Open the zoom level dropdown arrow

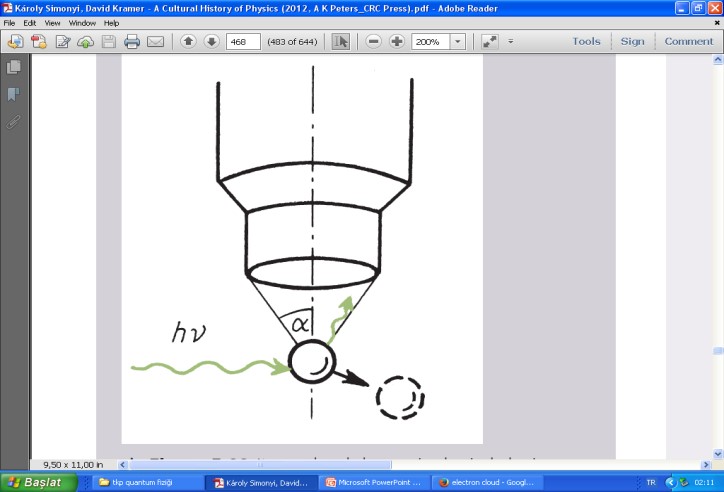[458, 42]
